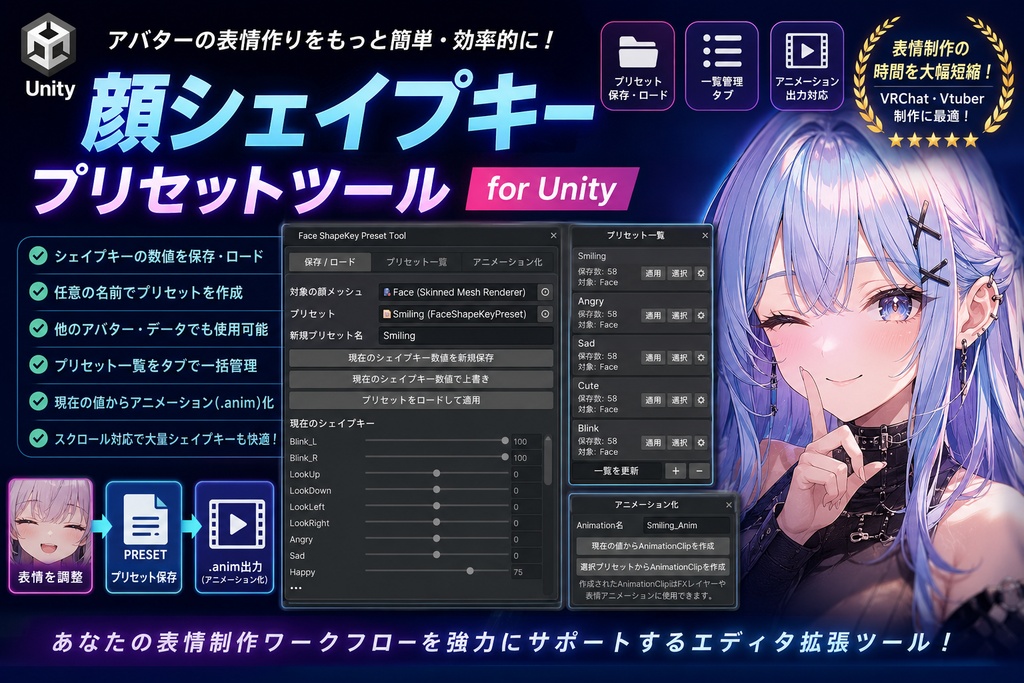Select the Blink preset with 選択
This screenshot has height=683, width=1024.
click(679, 442)
